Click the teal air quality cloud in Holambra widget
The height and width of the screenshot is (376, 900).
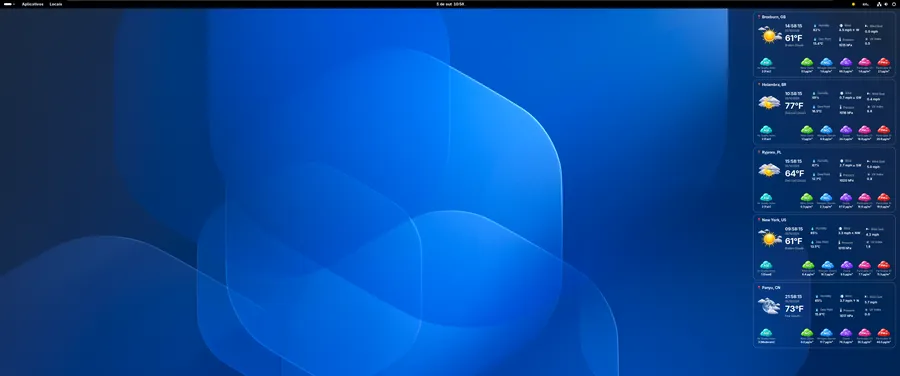coord(766,130)
